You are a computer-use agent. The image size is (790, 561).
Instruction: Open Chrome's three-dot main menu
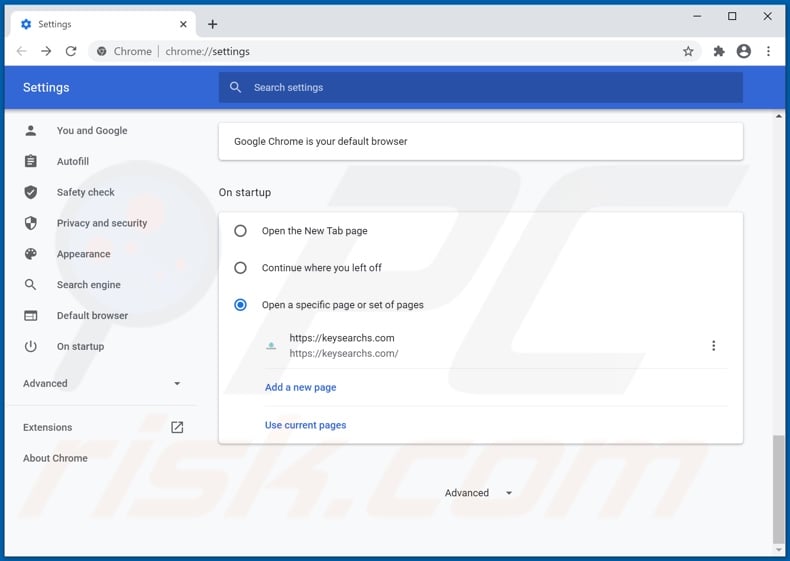768,51
